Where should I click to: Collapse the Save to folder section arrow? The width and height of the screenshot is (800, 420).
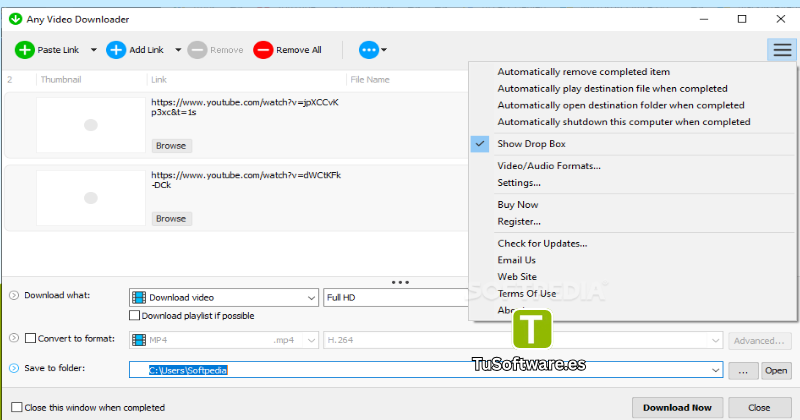14,368
